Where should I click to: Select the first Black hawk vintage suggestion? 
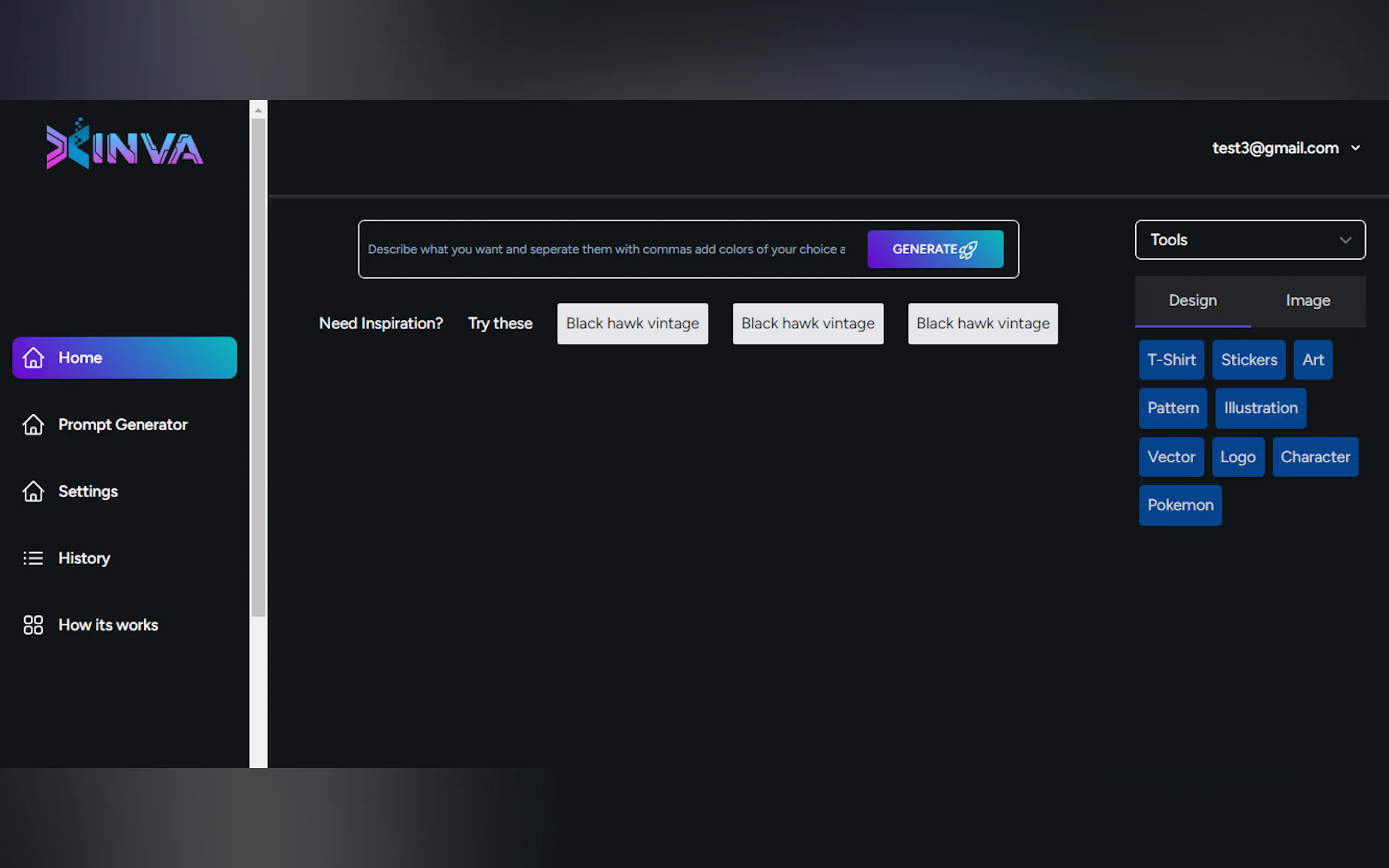tap(632, 324)
